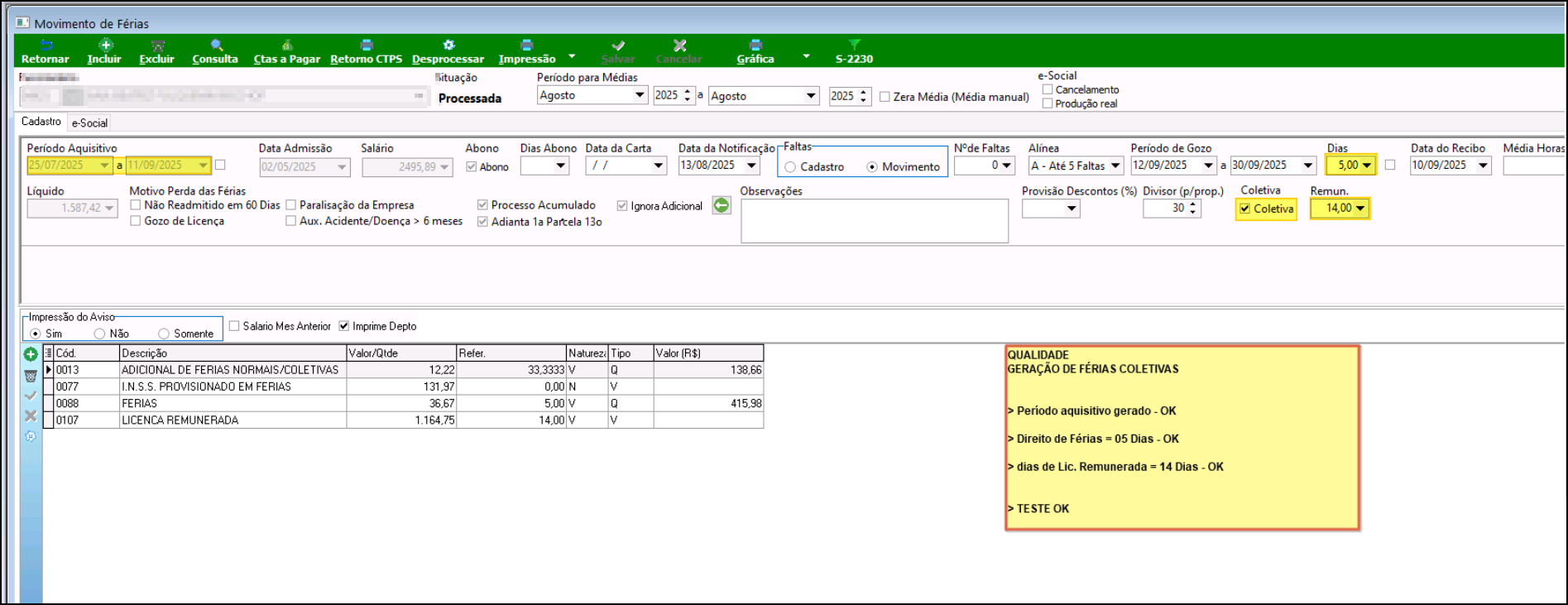Click the green arrow beside Ignora Adicional

pos(722,205)
